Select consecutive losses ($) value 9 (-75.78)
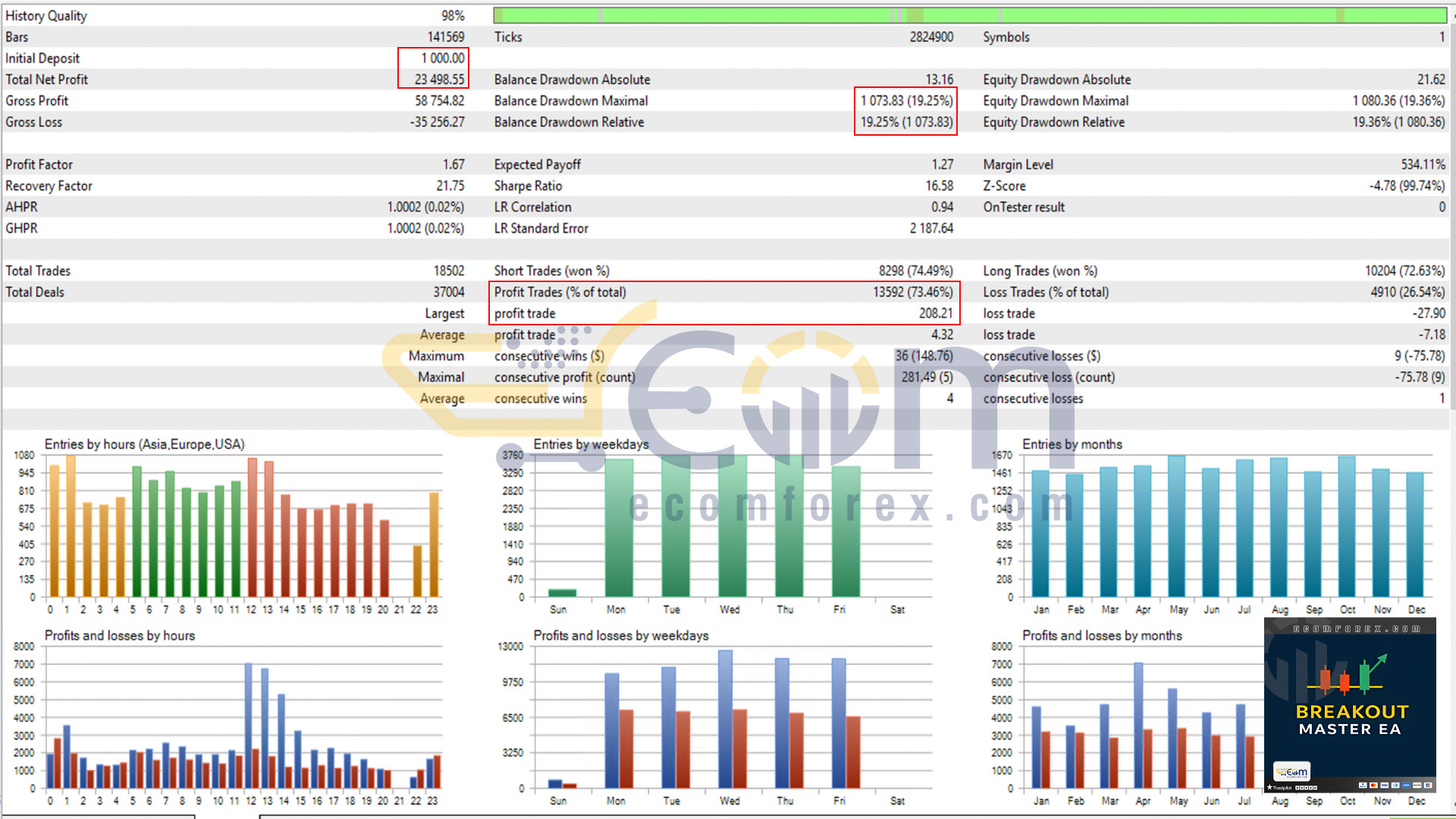1456x819 pixels. pos(1420,356)
